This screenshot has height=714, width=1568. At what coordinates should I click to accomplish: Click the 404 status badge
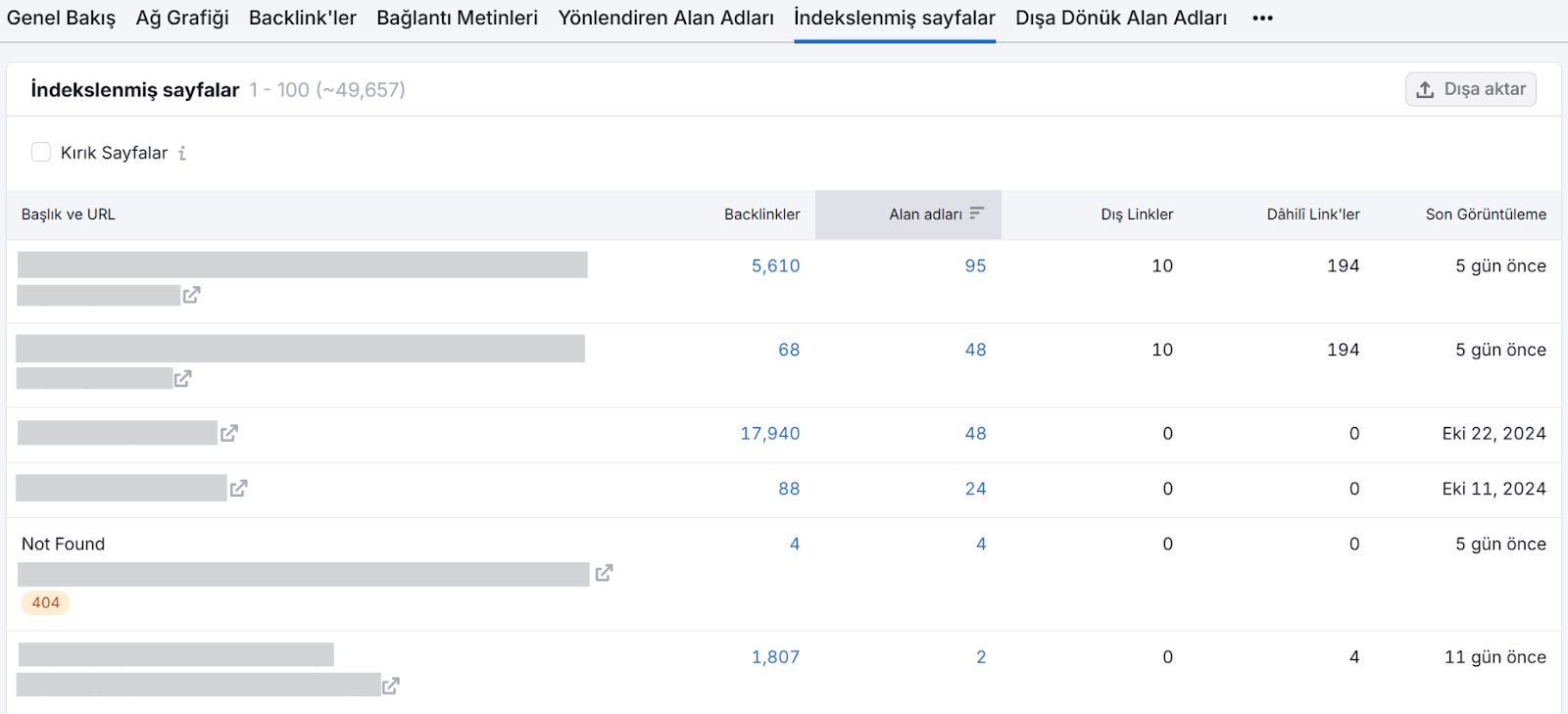point(46,603)
